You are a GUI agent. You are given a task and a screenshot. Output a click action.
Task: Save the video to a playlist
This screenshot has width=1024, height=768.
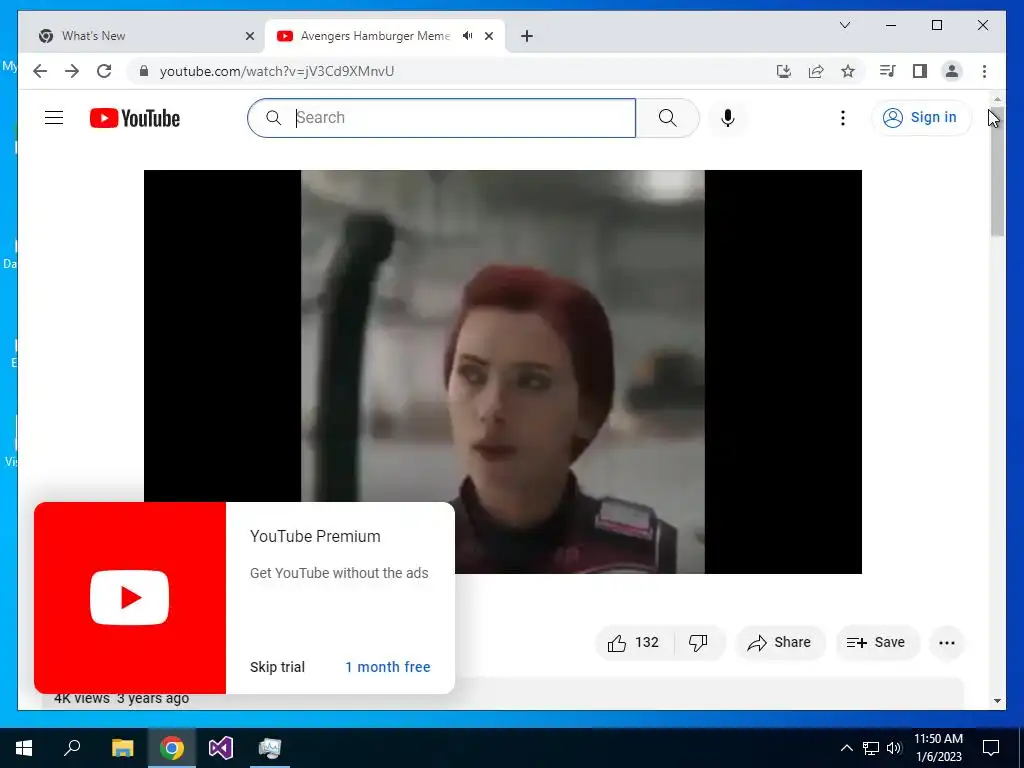tap(876, 643)
